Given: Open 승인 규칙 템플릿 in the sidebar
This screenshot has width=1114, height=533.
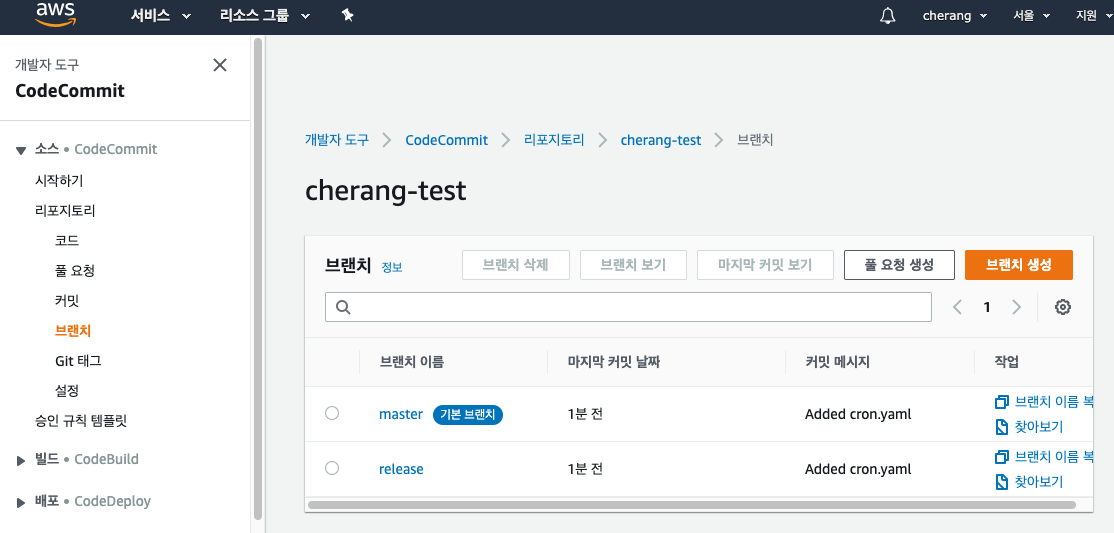Looking at the screenshot, I should (x=80, y=421).
